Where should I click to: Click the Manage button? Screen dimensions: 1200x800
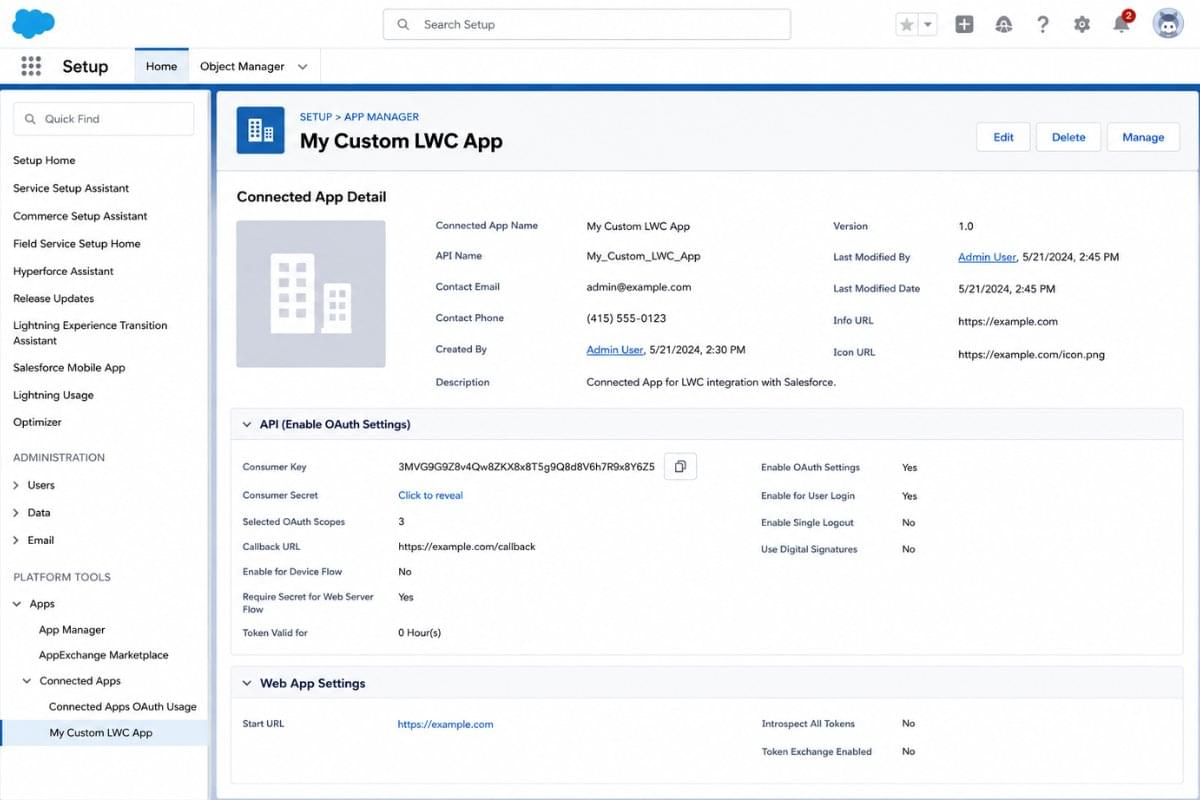1143,137
